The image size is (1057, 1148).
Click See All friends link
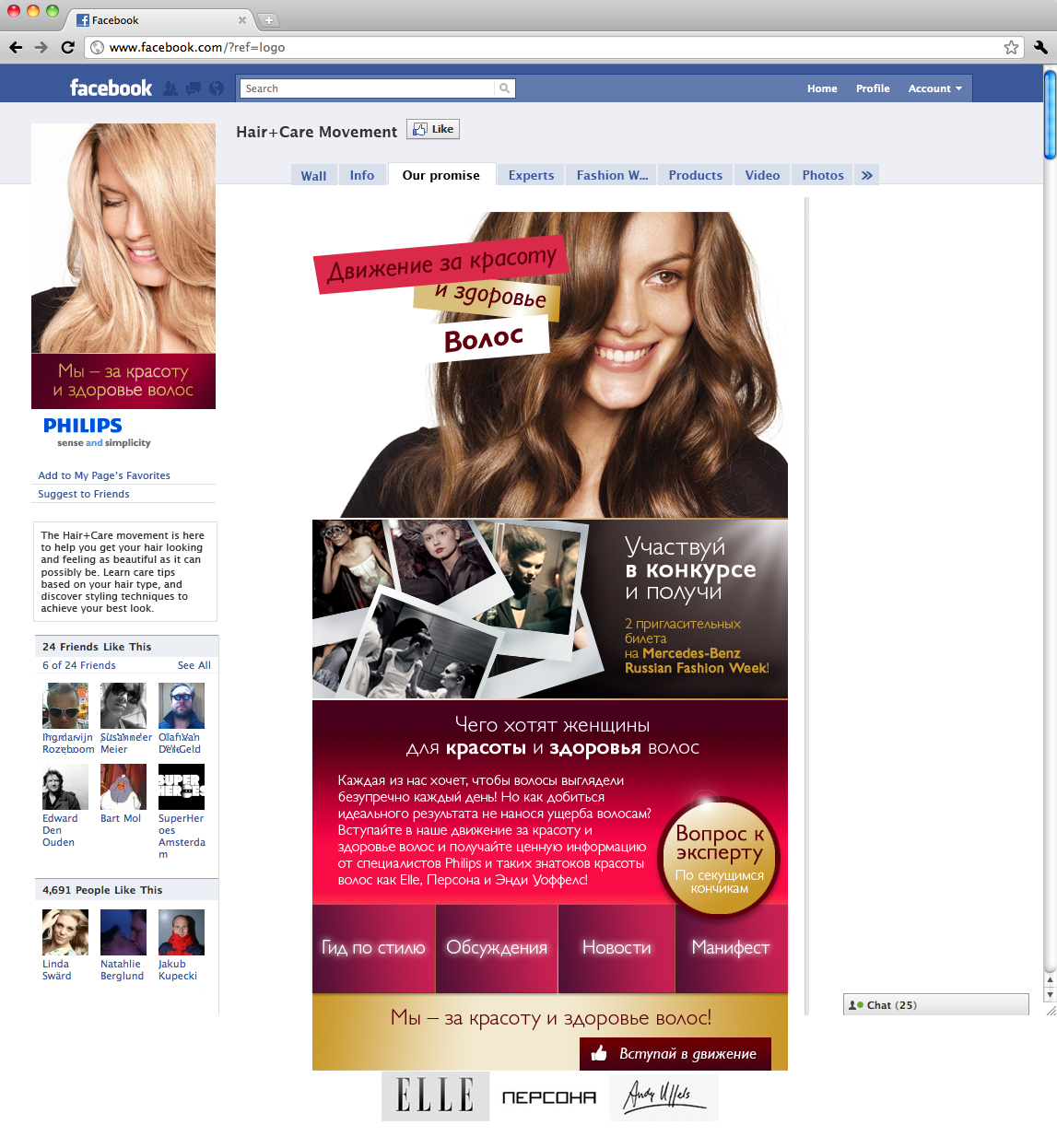194,665
